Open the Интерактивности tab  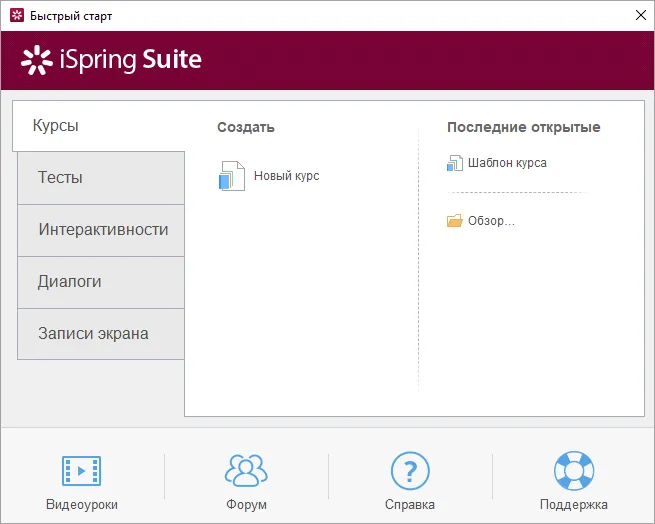click(101, 230)
